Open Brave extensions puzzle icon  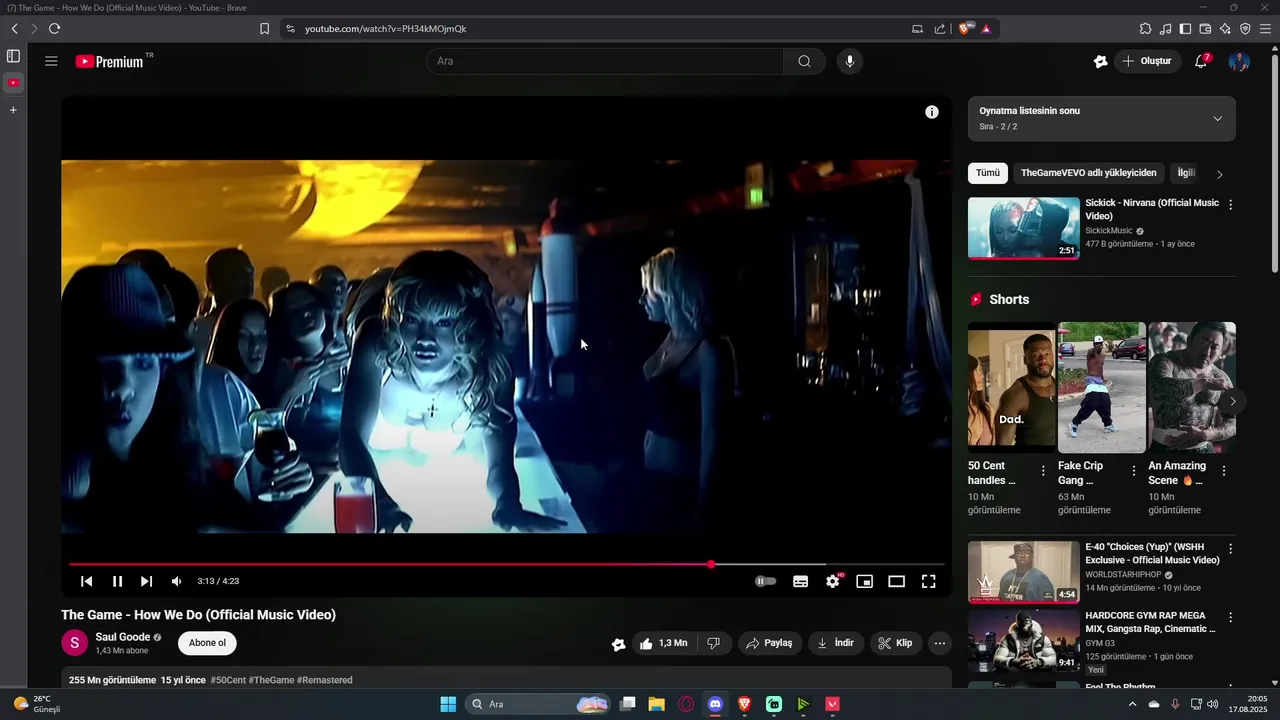pyautogui.click(x=1146, y=29)
